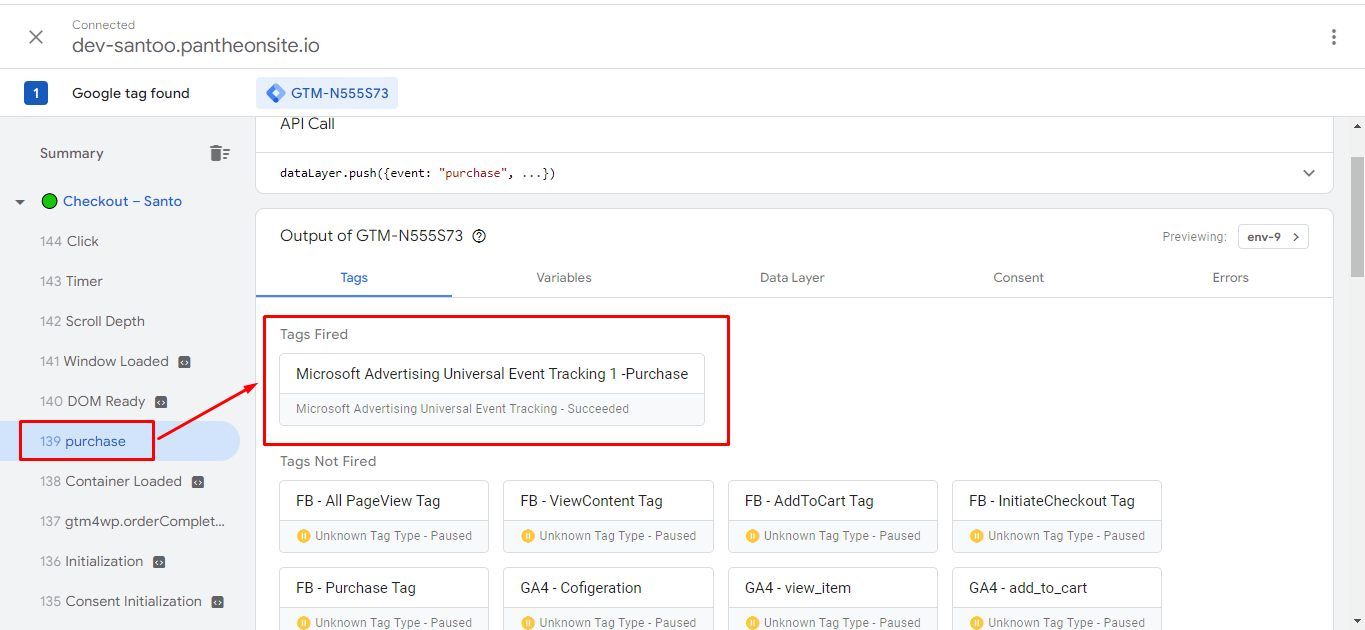Click the green status dot beside Checkout – Santo
Image resolution: width=1365 pixels, height=630 pixels.
[49, 201]
